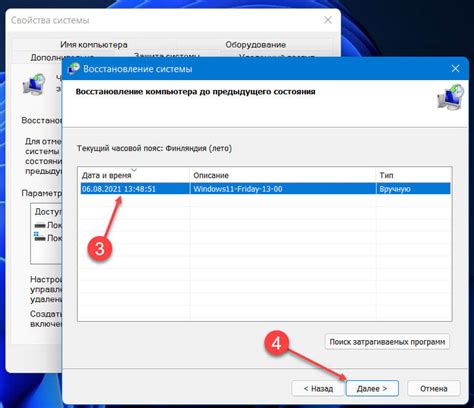Close the System Restore wizard window
This screenshot has height=408, width=474.
tap(455, 69)
